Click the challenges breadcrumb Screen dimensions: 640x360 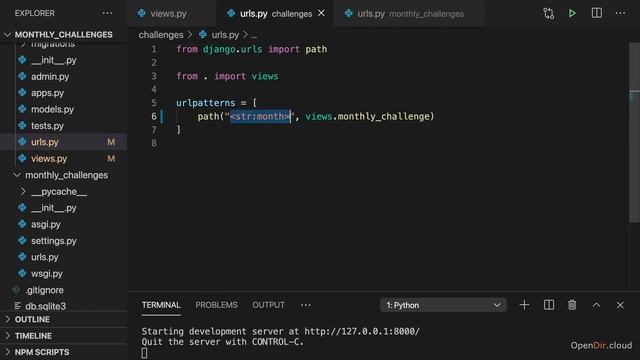pyautogui.click(x=161, y=35)
